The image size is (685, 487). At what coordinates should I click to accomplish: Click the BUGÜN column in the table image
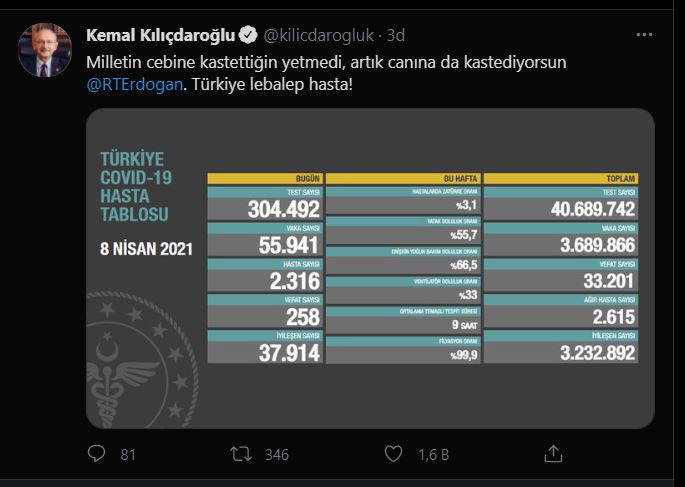pyautogui.click(x=263, y=178)
